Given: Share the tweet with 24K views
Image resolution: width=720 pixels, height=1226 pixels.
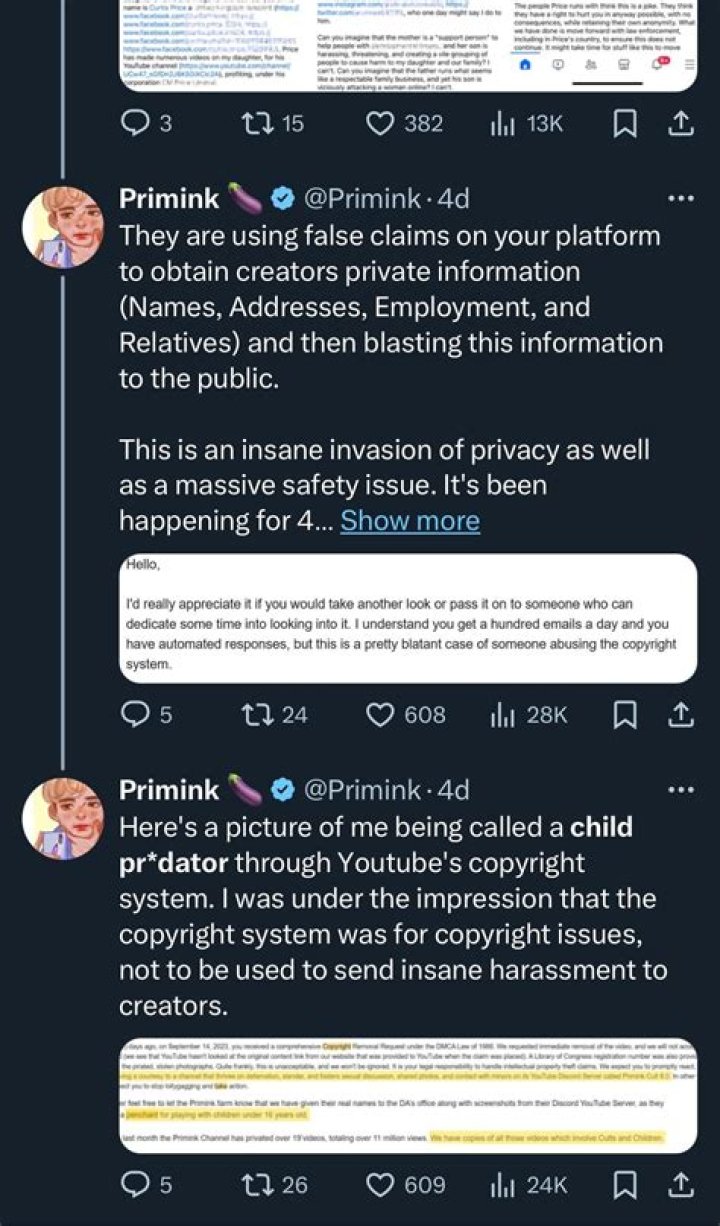Looking at the screenshot, I should pyautogui.click(x=680, y=1184).
